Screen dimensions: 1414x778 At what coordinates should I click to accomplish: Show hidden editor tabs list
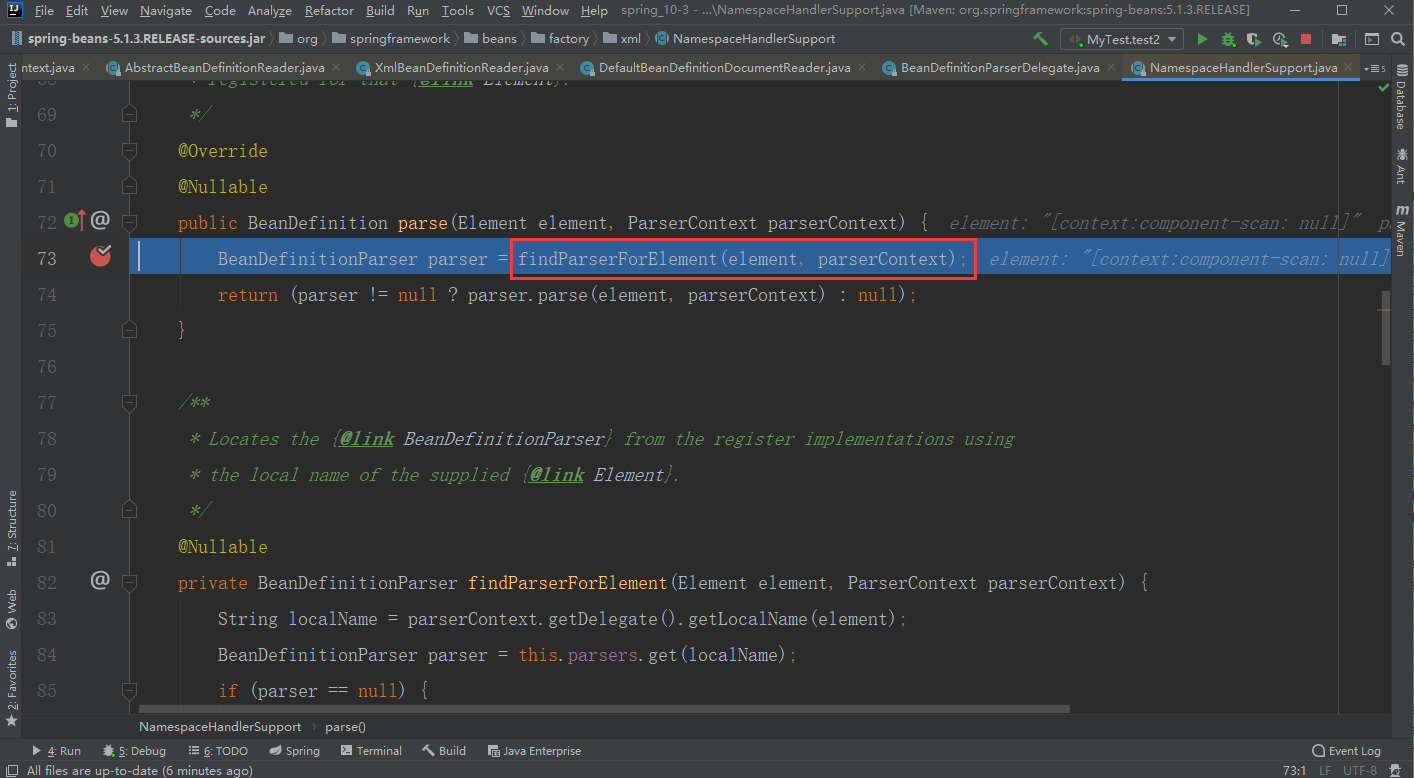[1376, 68]
